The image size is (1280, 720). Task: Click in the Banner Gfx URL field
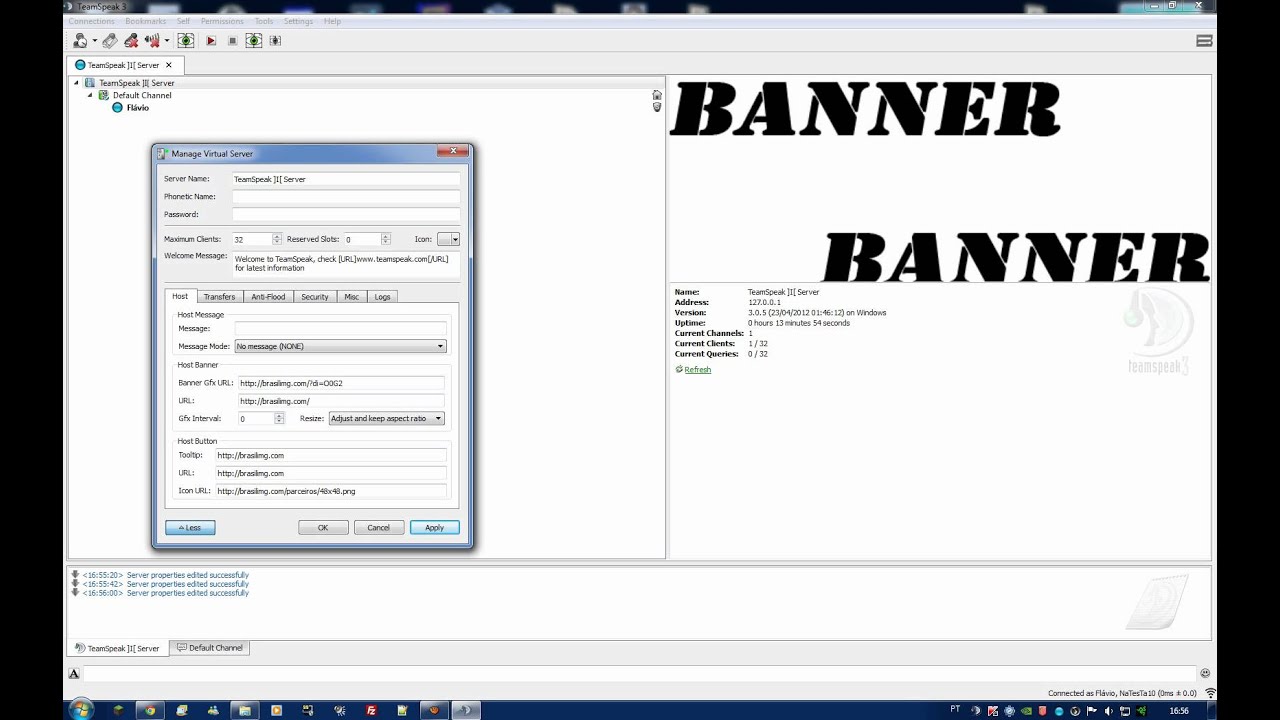(340, 383)
